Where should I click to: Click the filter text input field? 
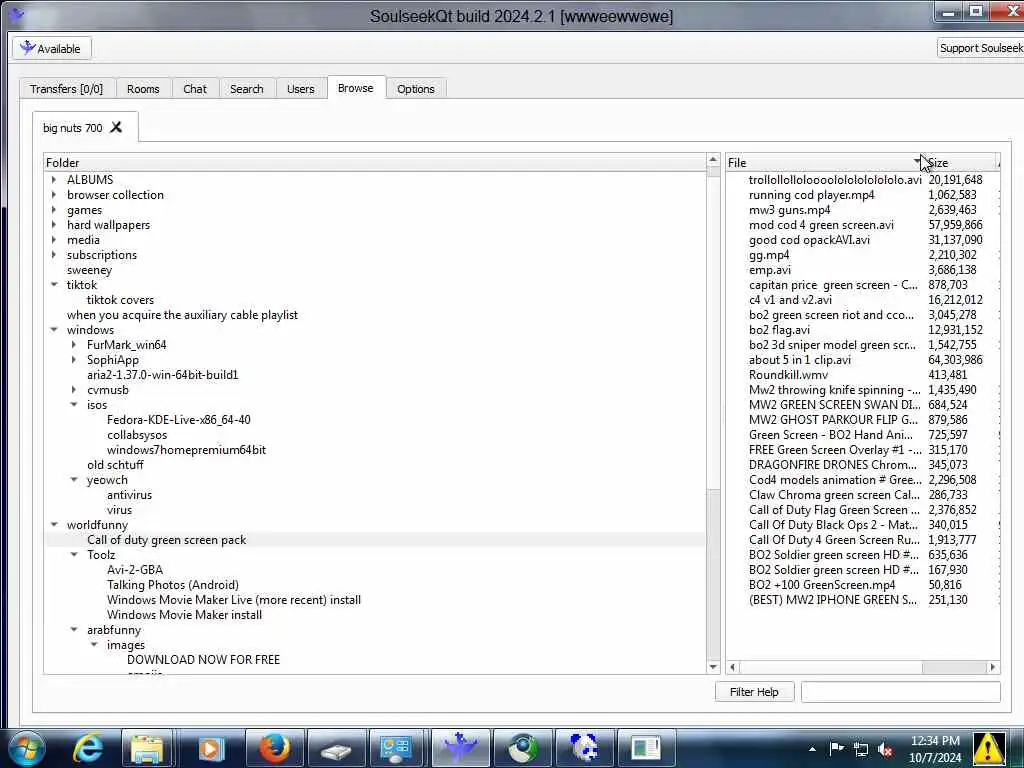901,692
